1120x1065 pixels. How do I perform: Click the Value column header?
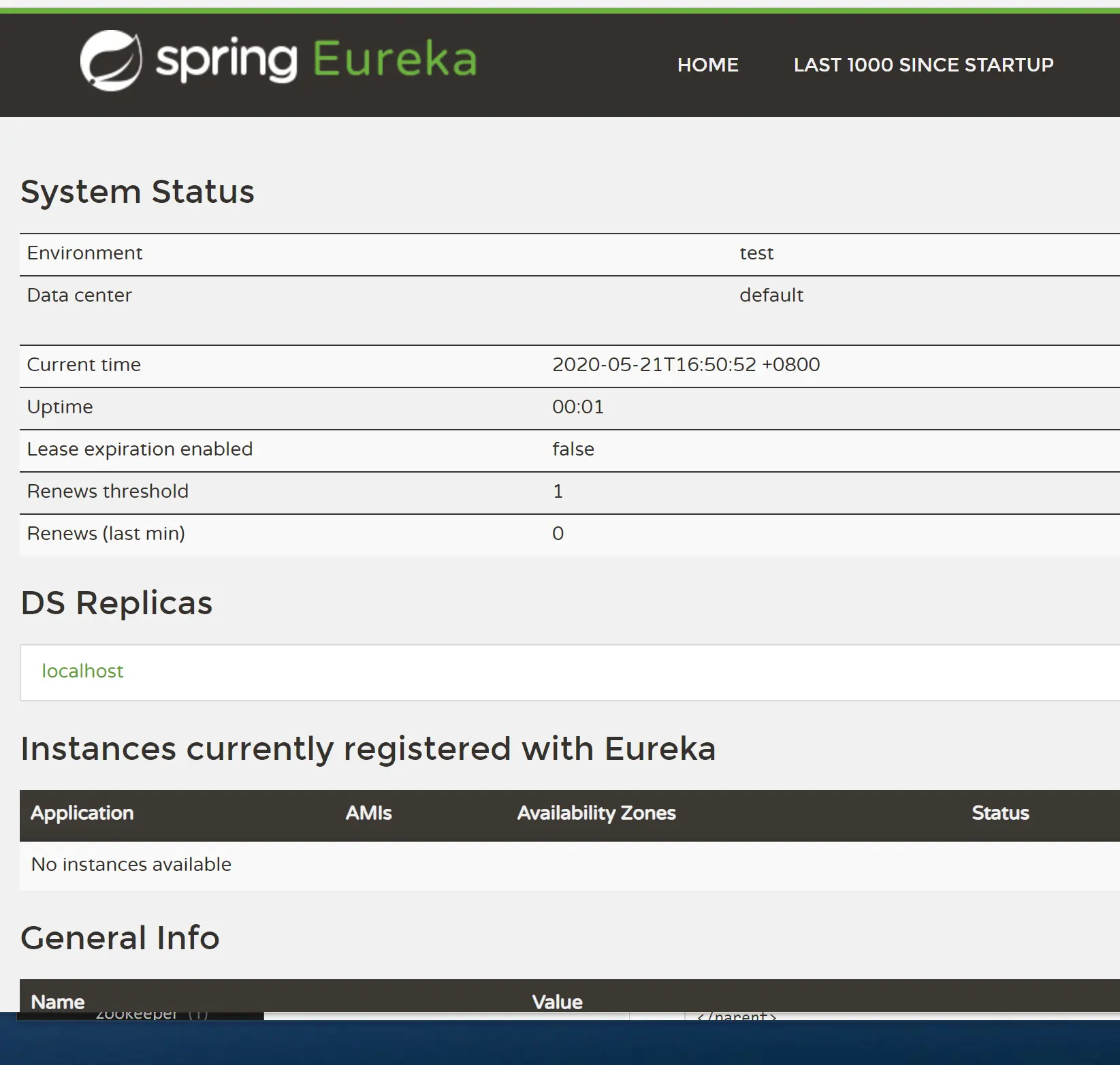[557, 1002]
